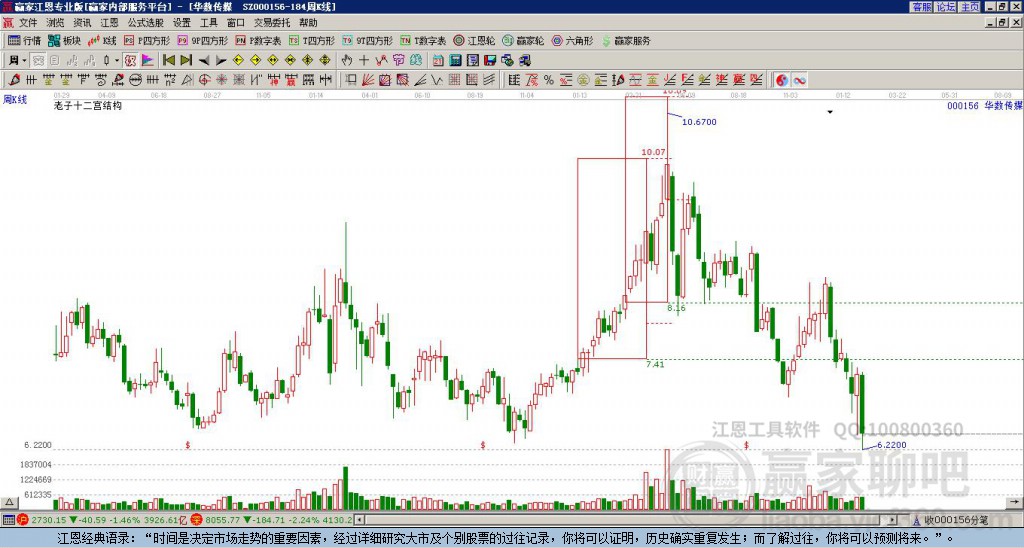Open the 浏览 menu
Viewport: 1024px width, 548px height.
(x=55, y=23)
